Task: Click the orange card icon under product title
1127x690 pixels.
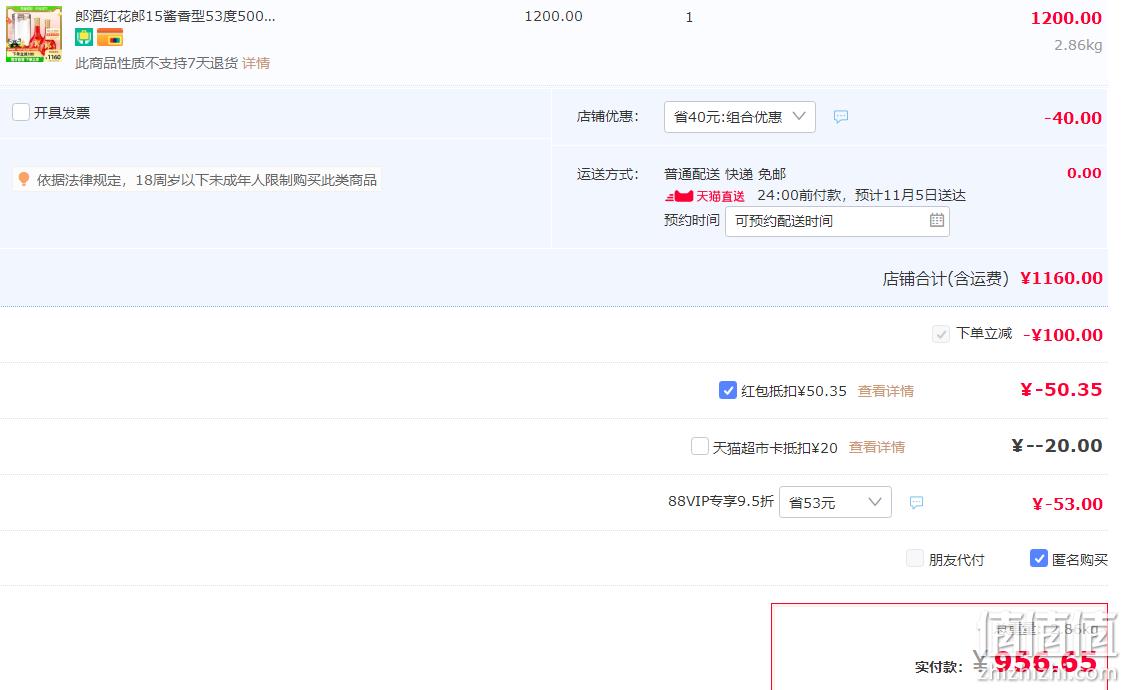Action: (x=110, y=37)
